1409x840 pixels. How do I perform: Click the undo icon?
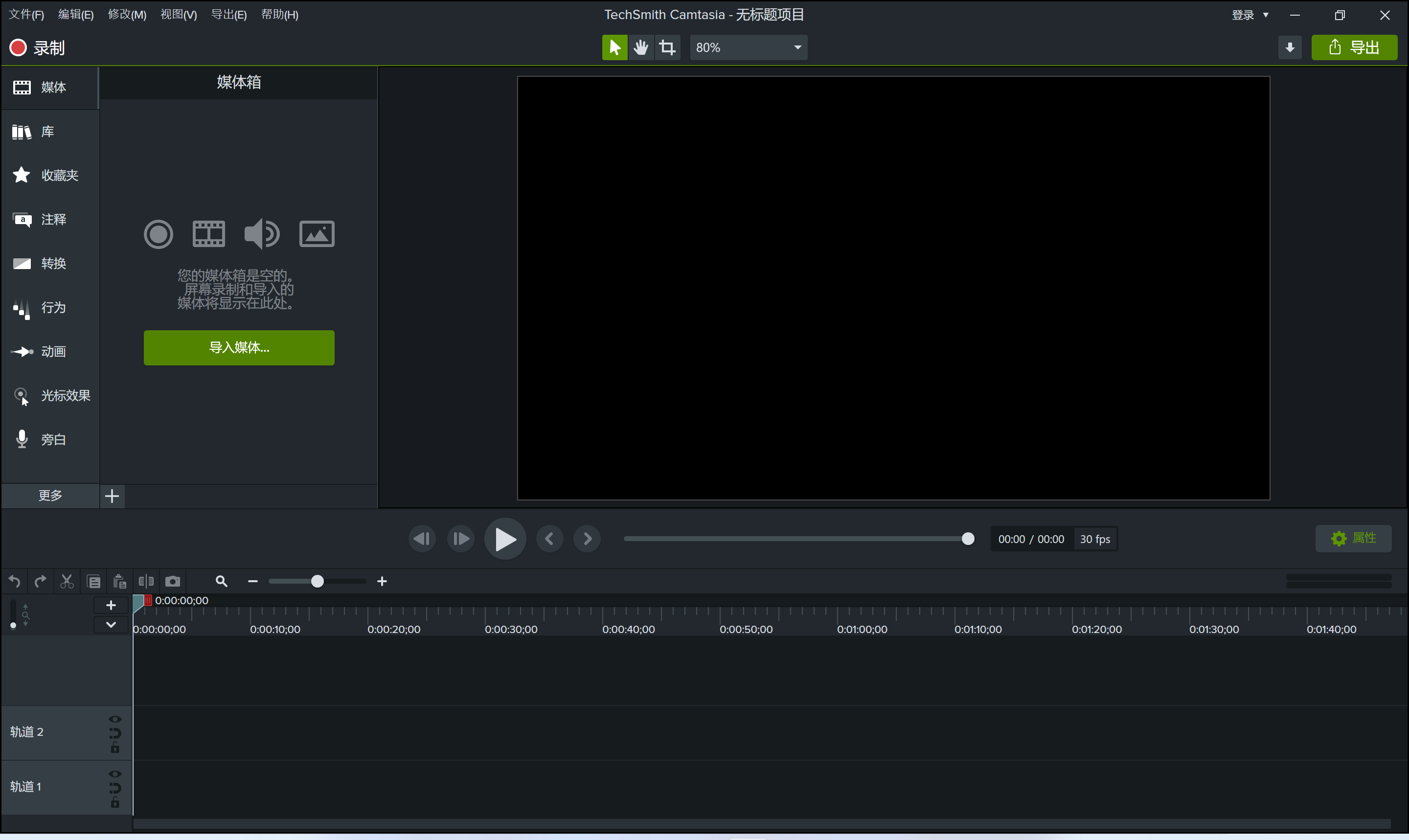(15, 582)
